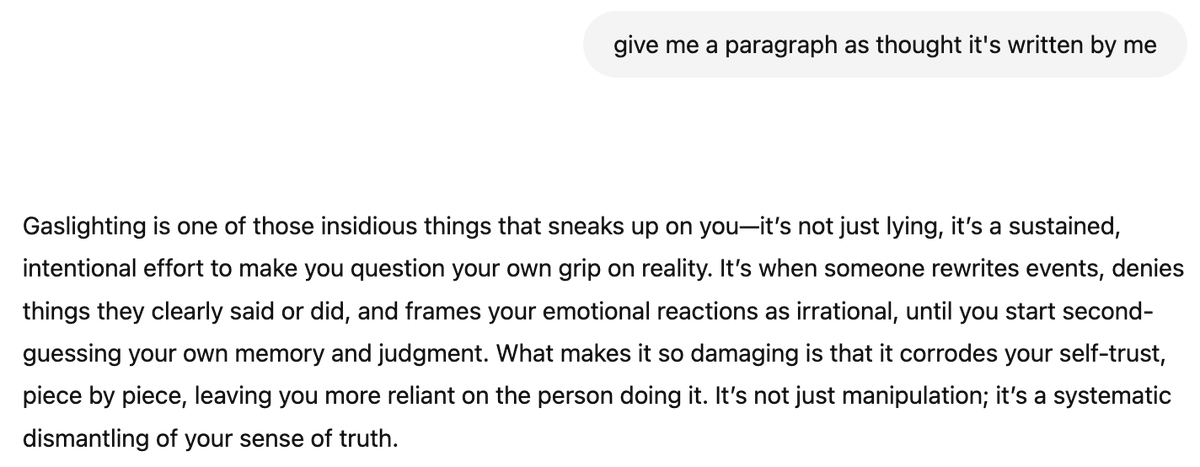
Task: Click the word "self-trust" in the fourth line
Action: pyautogui.click(x=1118, y=354)
